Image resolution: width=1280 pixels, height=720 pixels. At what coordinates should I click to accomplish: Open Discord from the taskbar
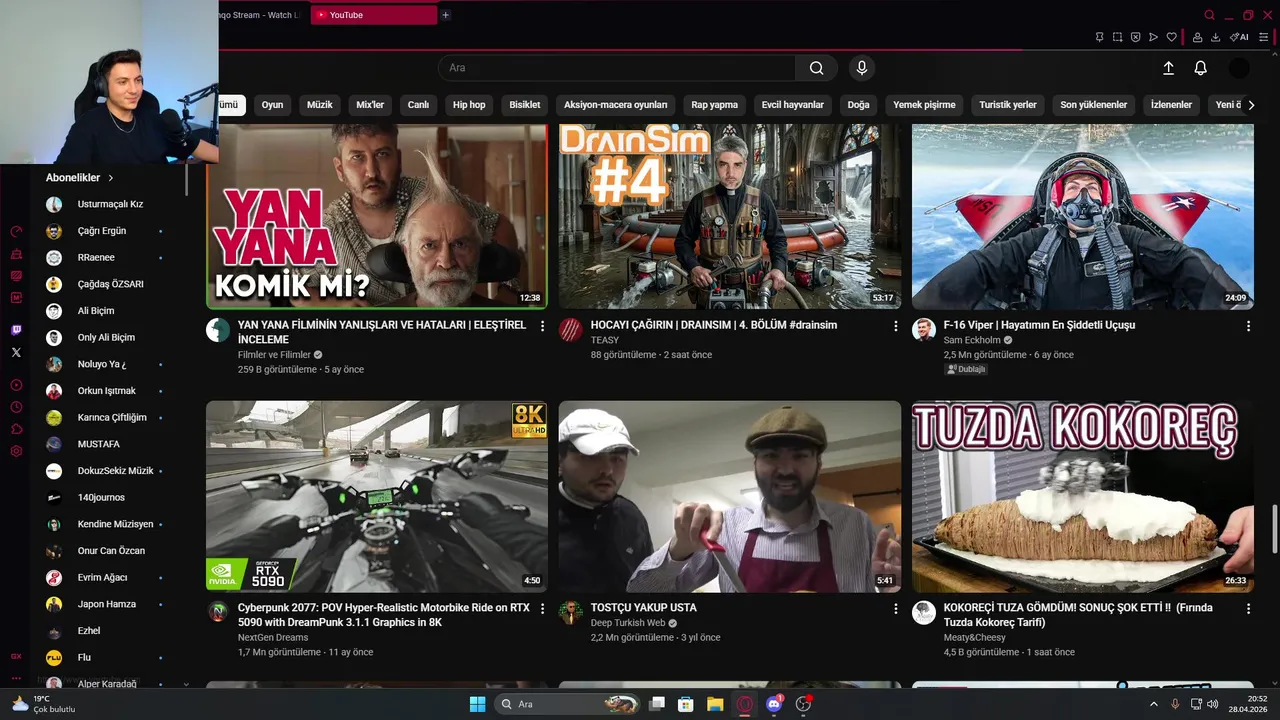(x=773, y=704)
